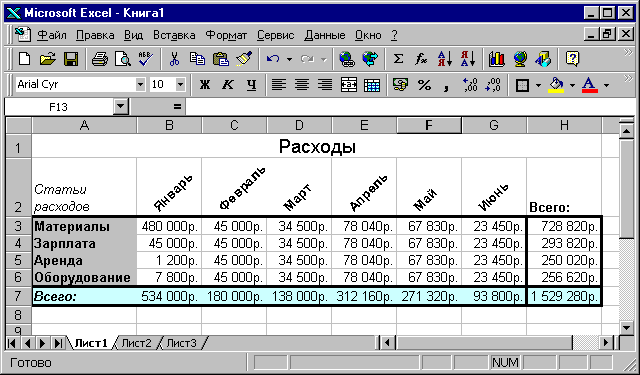Toggle italic К formatting

pyautogui.click(x=228, y=85)
